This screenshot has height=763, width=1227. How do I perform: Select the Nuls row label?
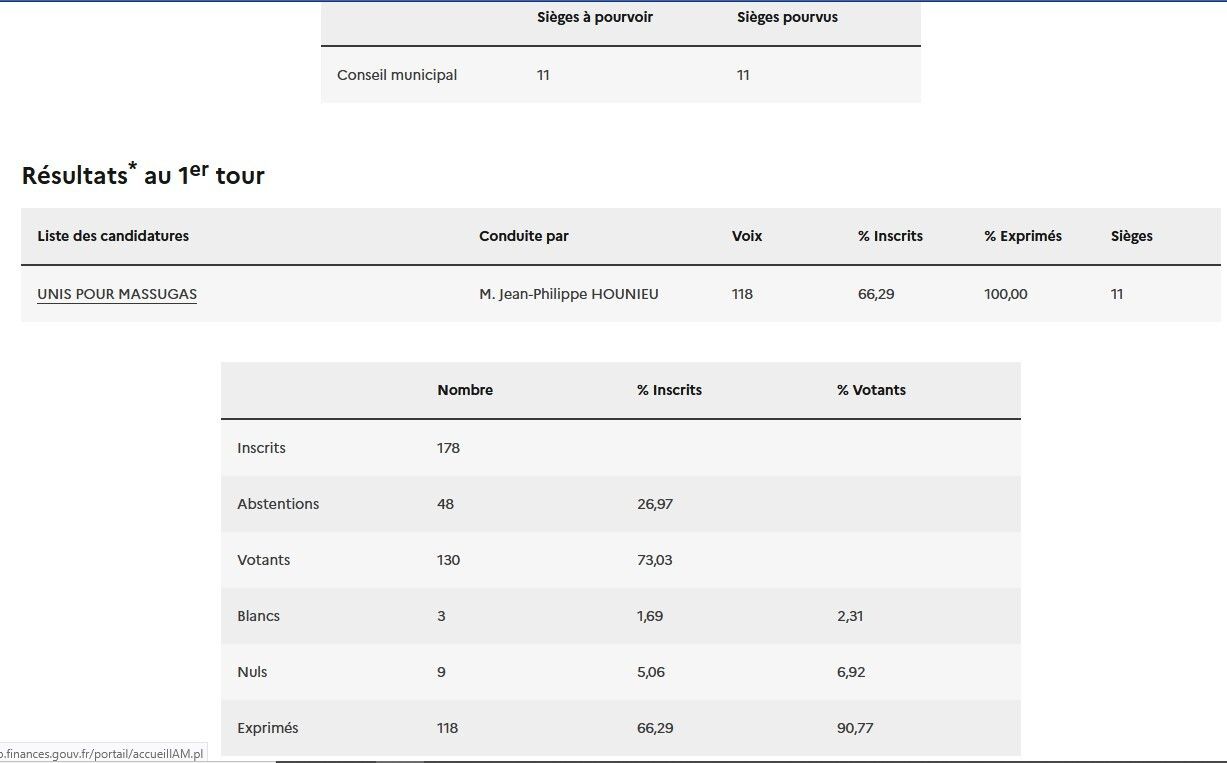point(252,672)
